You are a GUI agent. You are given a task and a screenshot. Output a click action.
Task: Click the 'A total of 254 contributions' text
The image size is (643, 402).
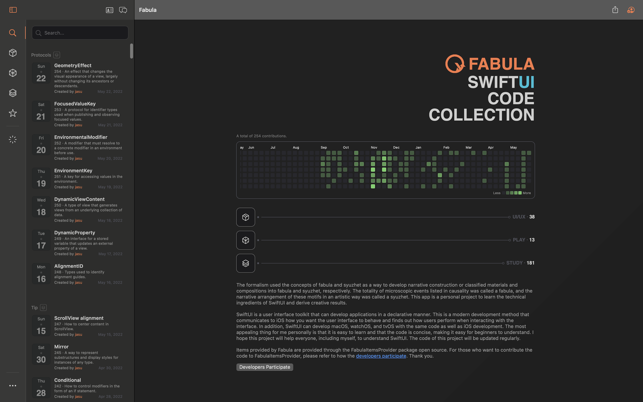pos(261,136)
